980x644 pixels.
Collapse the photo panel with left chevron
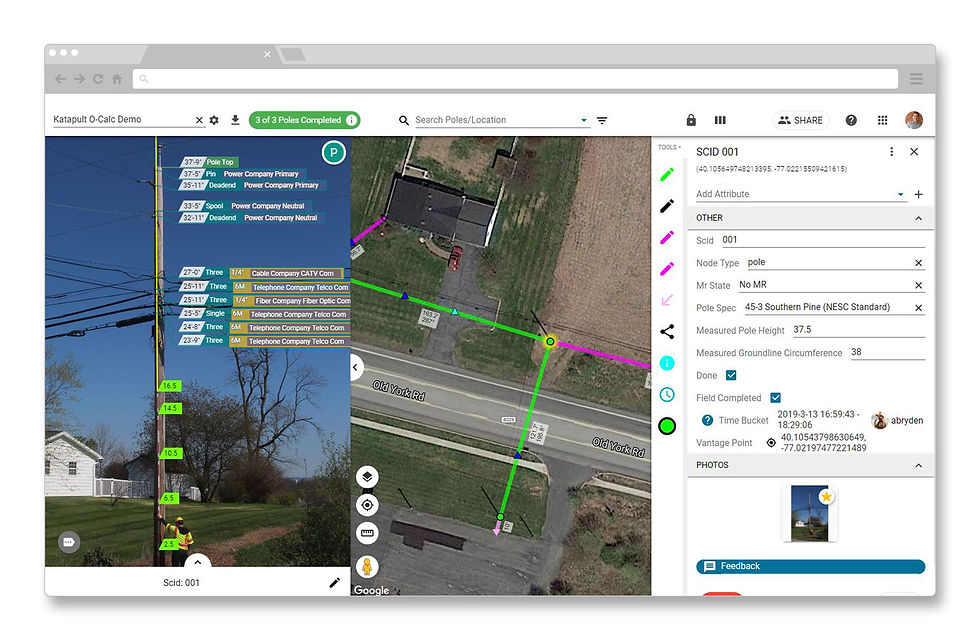(x=355, y=368)
